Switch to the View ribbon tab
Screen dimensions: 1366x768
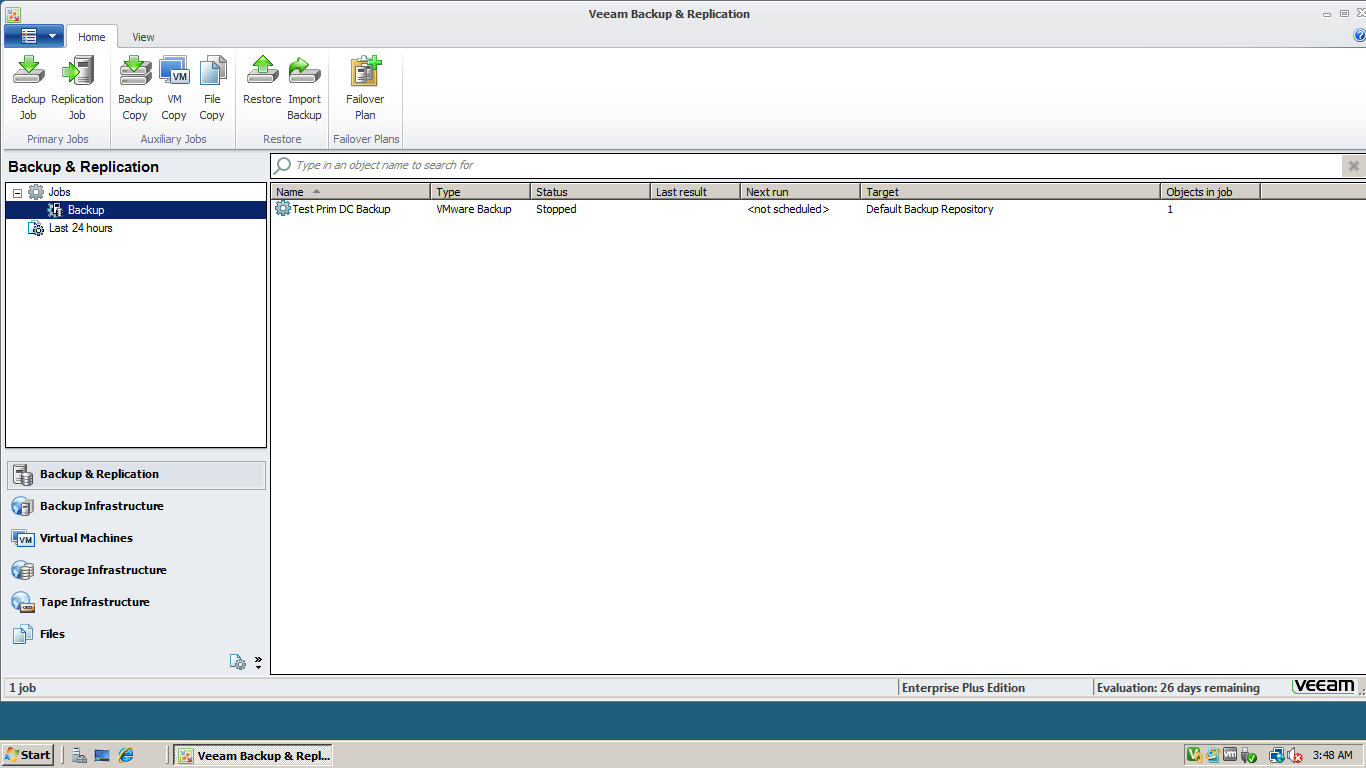144,37
